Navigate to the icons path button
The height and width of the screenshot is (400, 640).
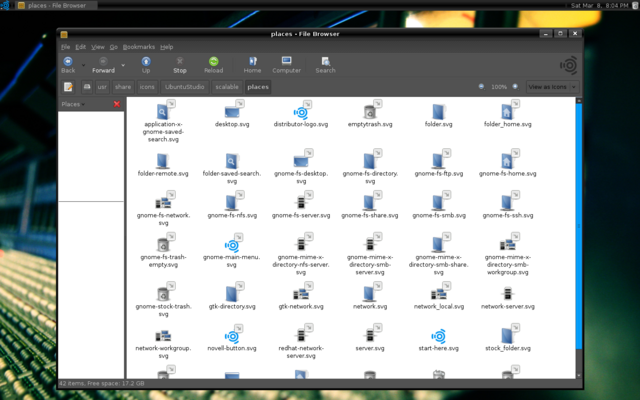click(x=147, y=87)
